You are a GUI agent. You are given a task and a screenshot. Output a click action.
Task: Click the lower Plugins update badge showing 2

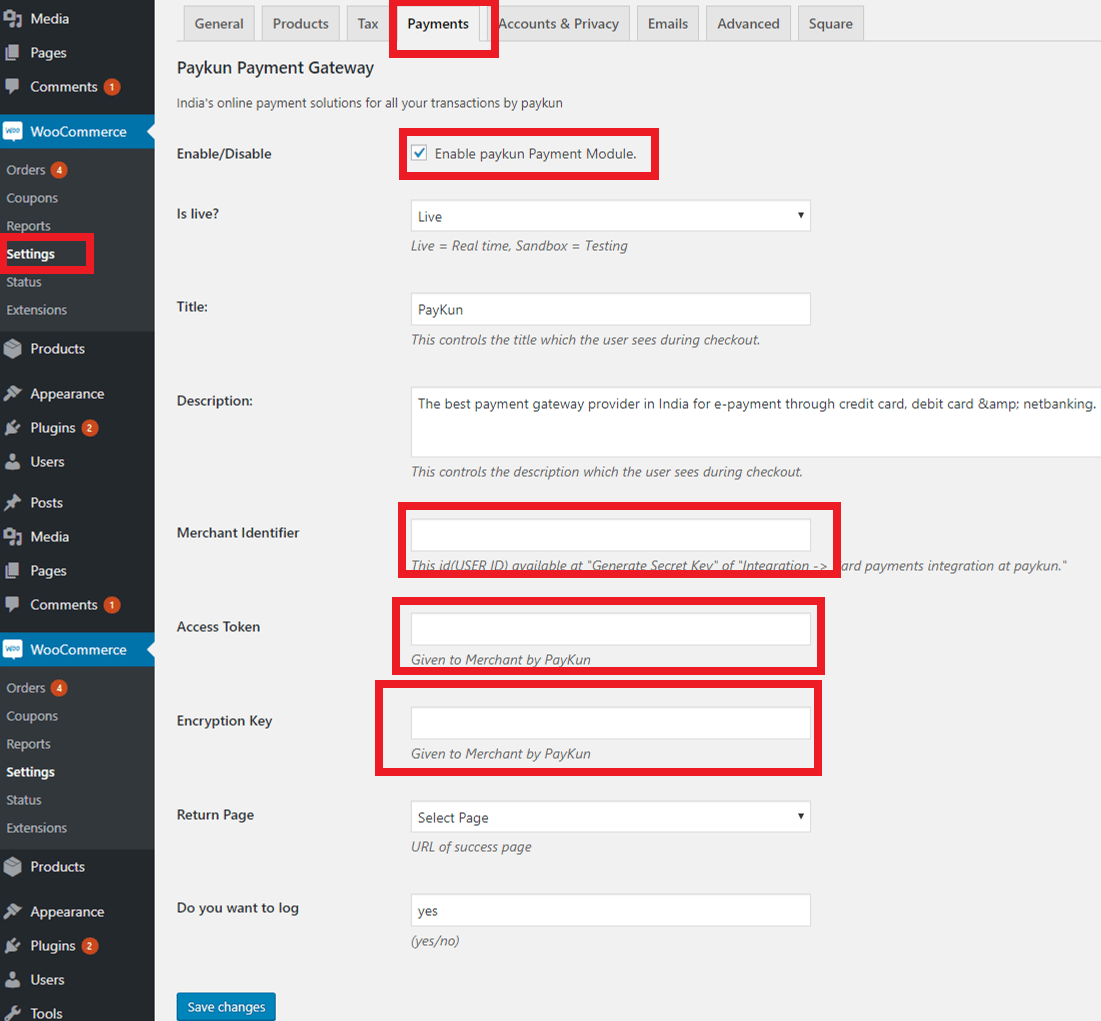[x=89, y=946]
